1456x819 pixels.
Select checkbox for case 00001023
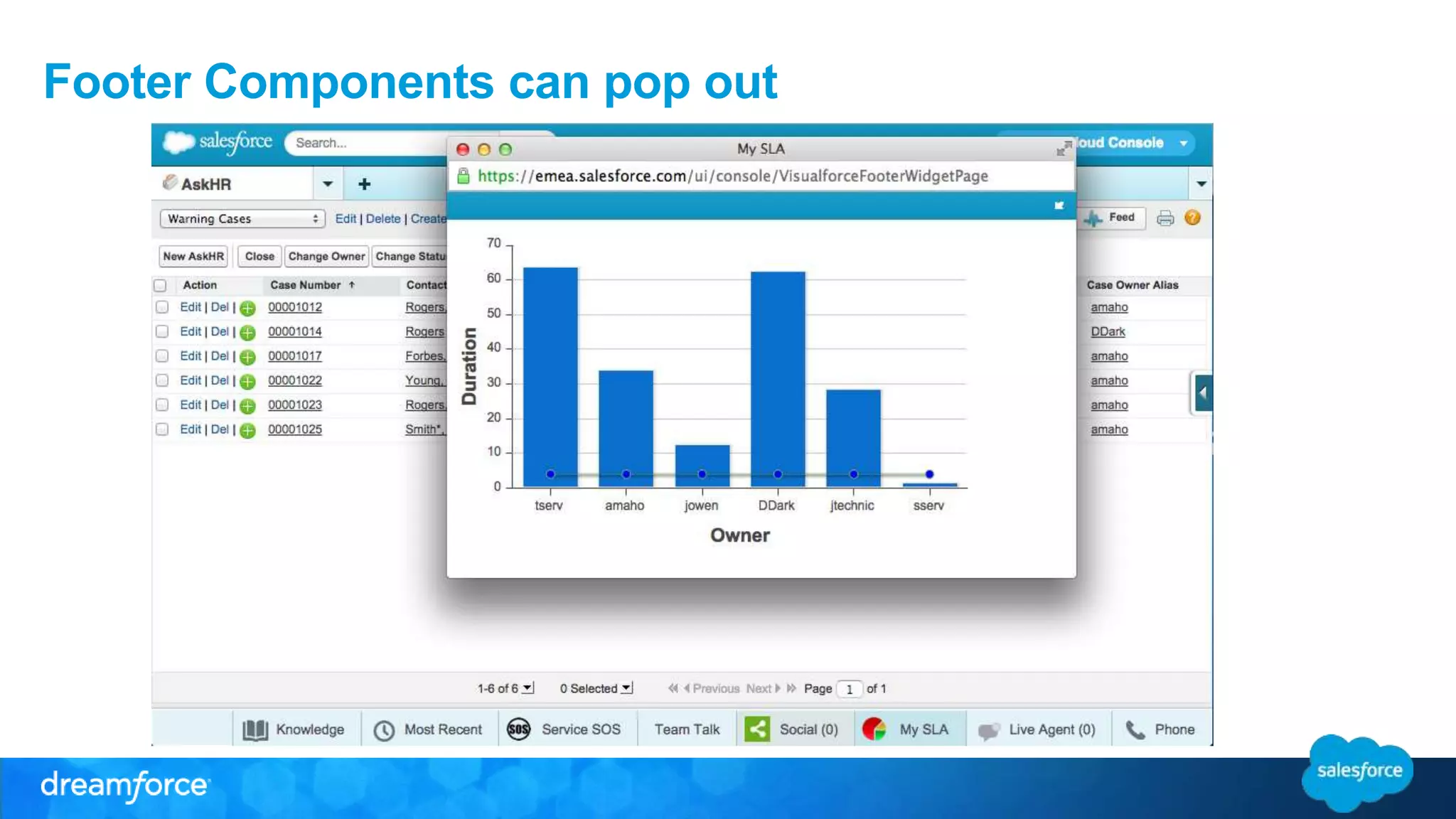coord(162,405)
